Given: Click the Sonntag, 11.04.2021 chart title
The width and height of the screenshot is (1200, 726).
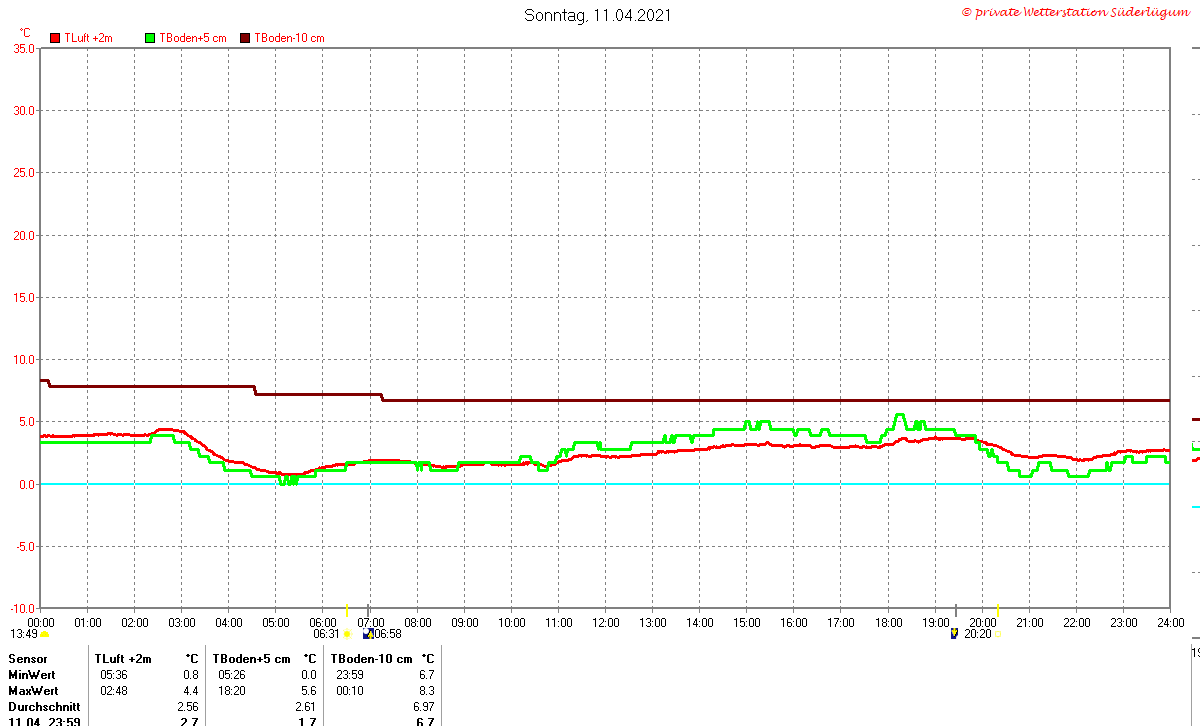Looking at the screenshot, I should [598, 15].
